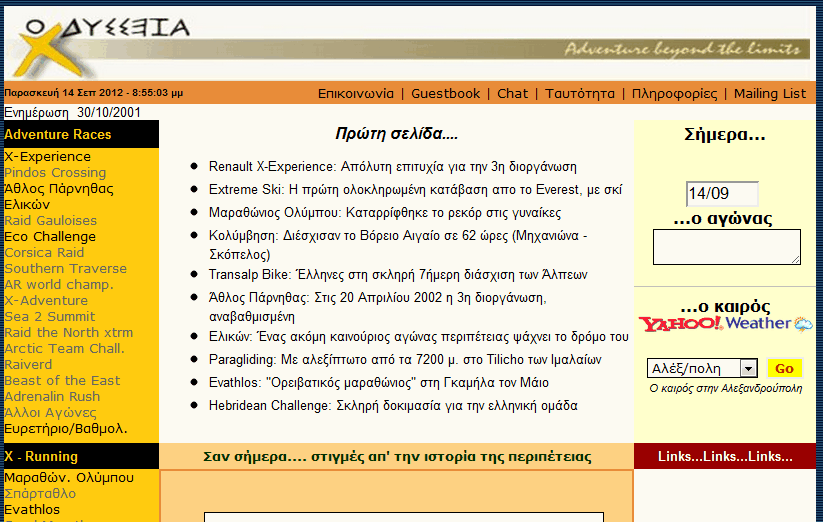Open the Ταυτότητα page
This screenshot has height=522, width=823.
579,93
